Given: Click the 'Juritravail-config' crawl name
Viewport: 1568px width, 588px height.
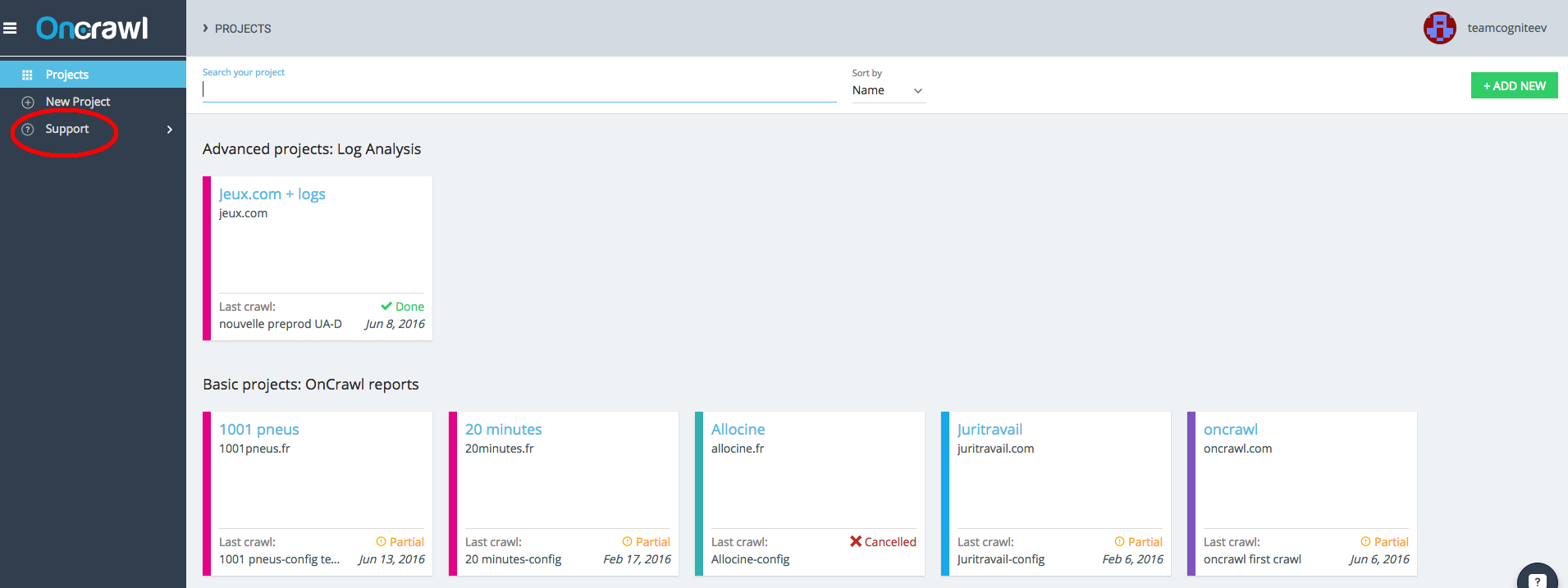Looking at the screenshot, I should (1001, 559).
